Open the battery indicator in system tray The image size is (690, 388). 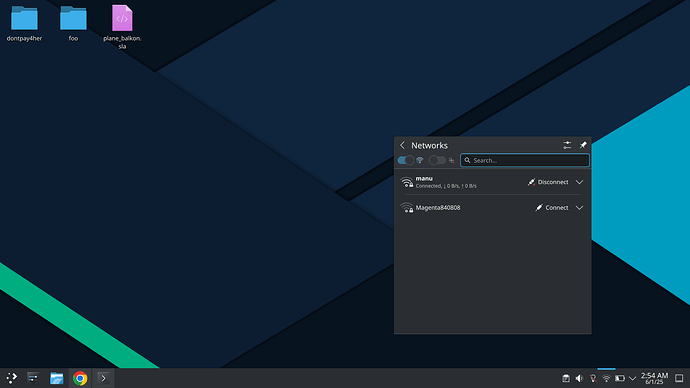[620, 378]
